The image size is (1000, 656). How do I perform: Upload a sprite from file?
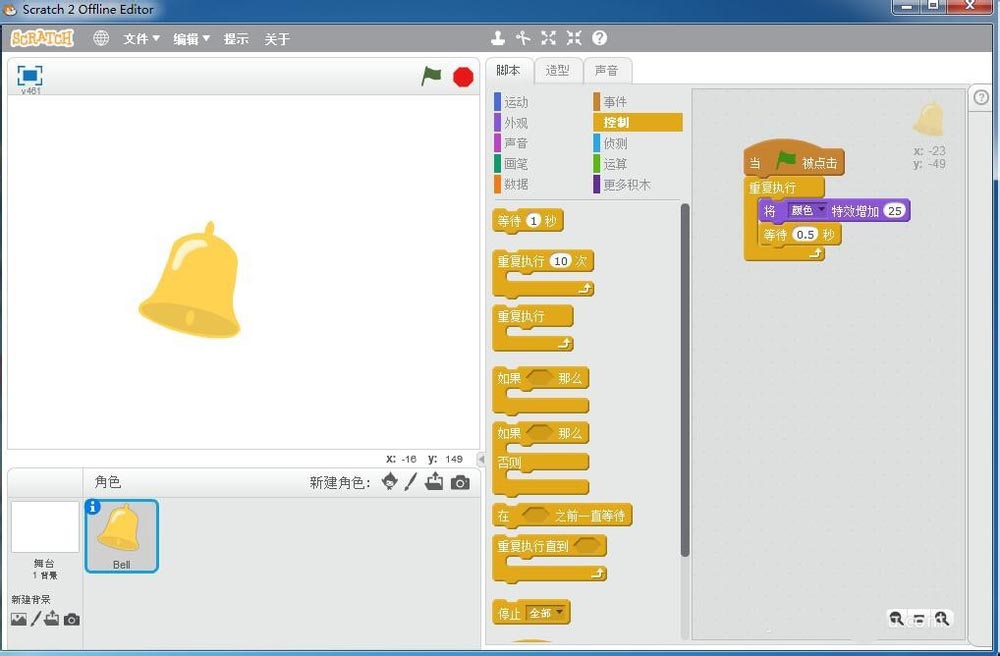434,483
